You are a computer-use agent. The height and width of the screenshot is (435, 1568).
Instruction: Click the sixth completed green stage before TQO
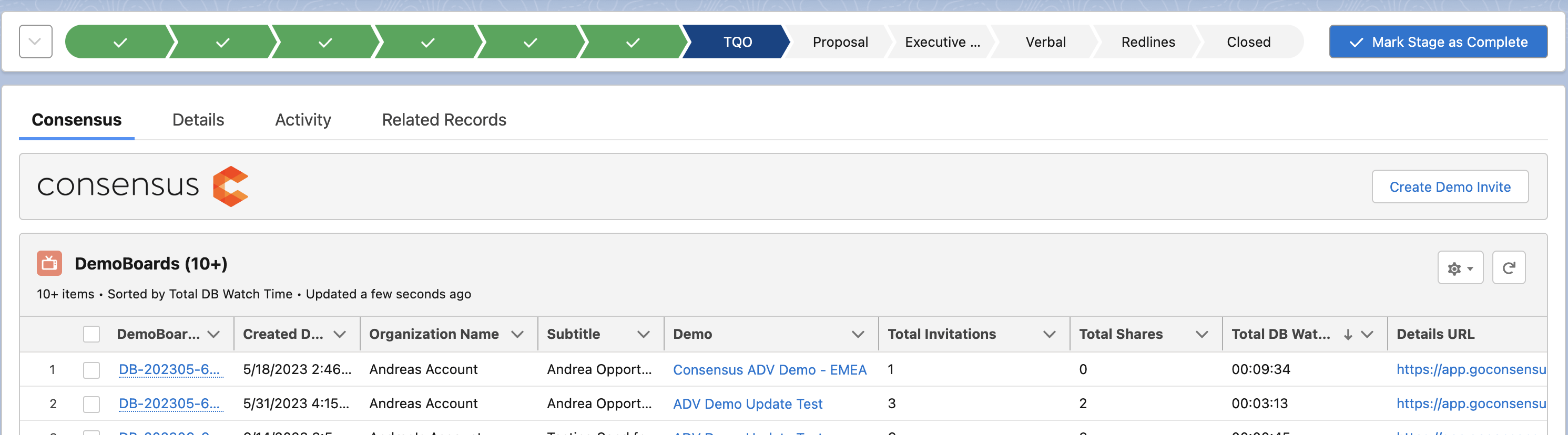point(633,42)
